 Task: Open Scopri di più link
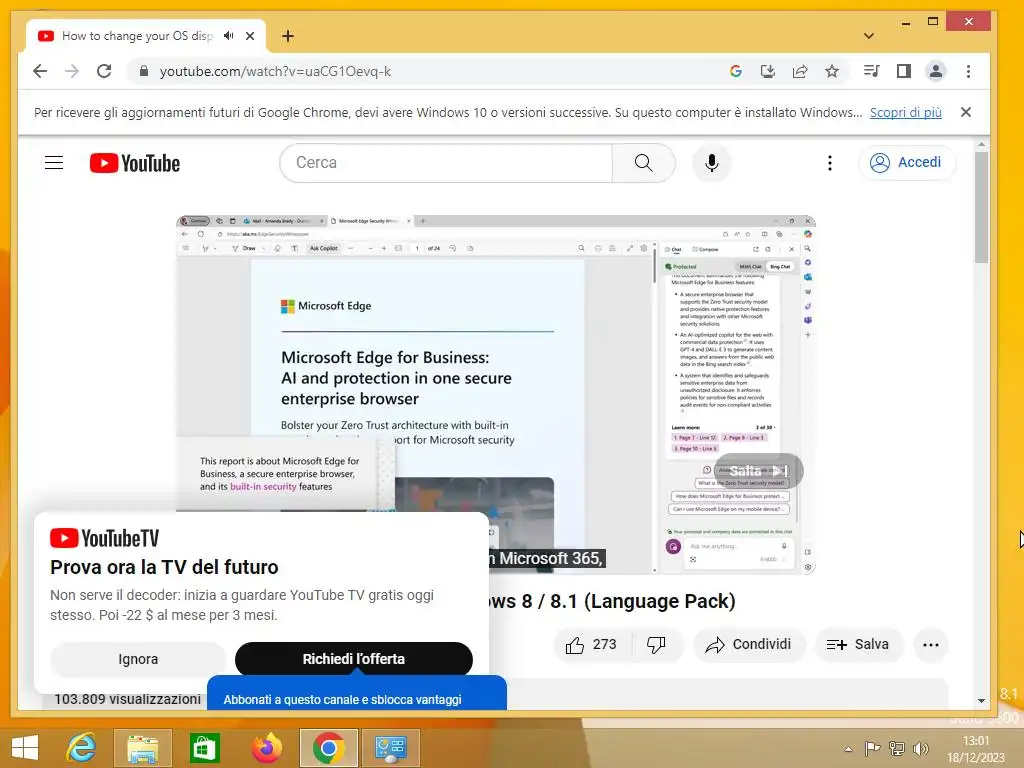point(906,112)
